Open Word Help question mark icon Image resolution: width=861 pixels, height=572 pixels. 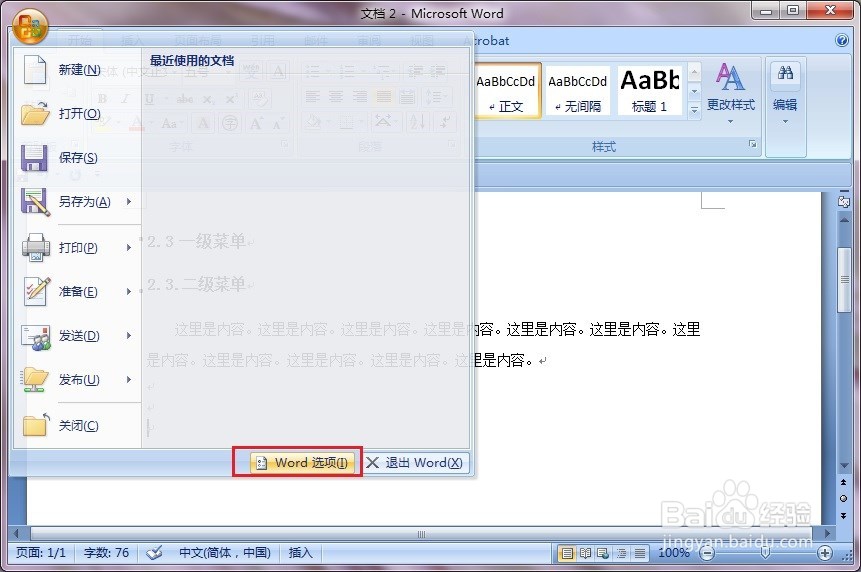pos(842,40)
